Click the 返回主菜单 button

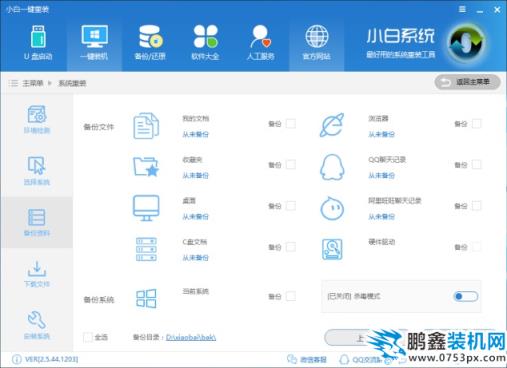[467, 82]
